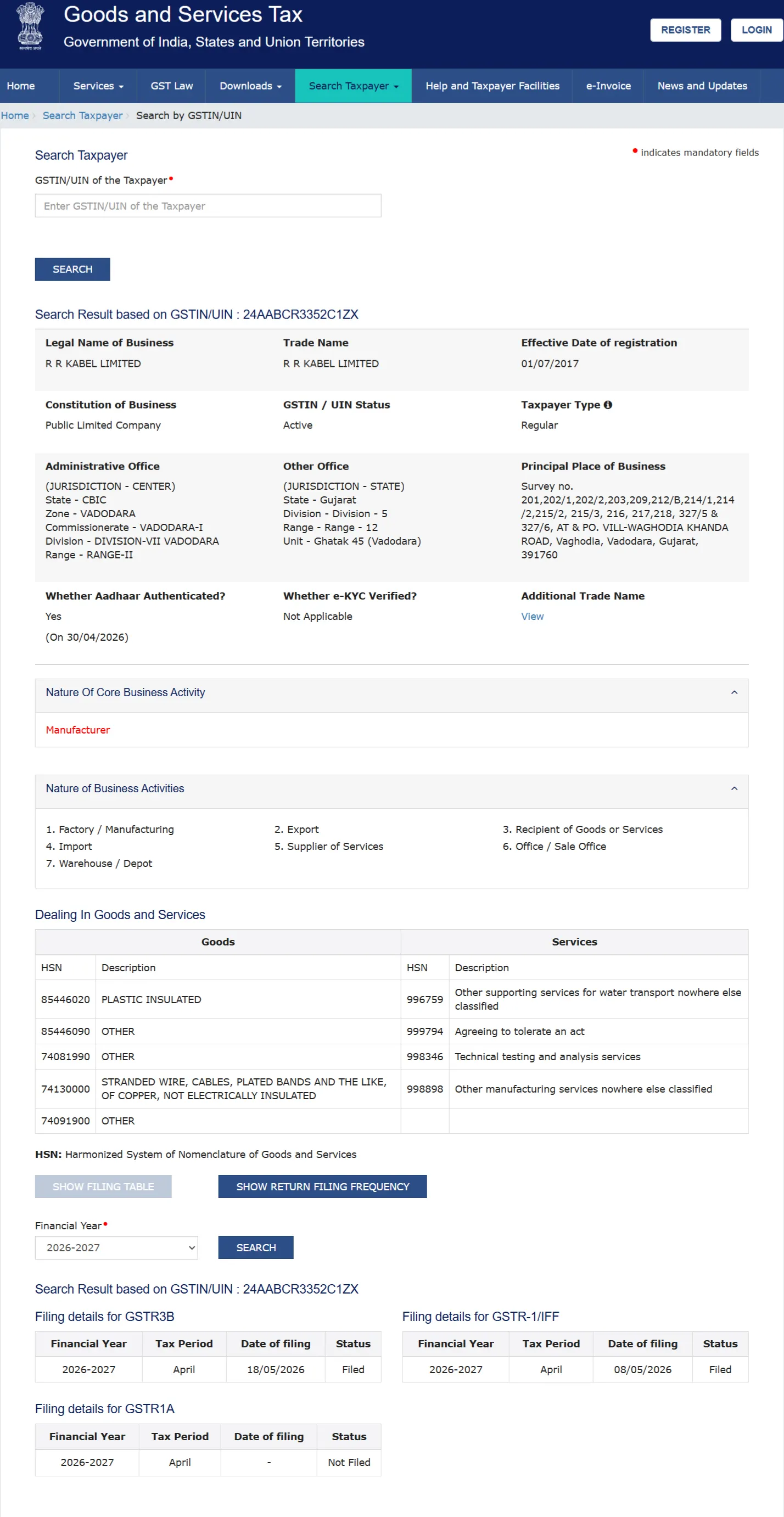The image size is (784, 1517).
Task: Focus the GSTIN/UIN input field
Action: point(208,205)
